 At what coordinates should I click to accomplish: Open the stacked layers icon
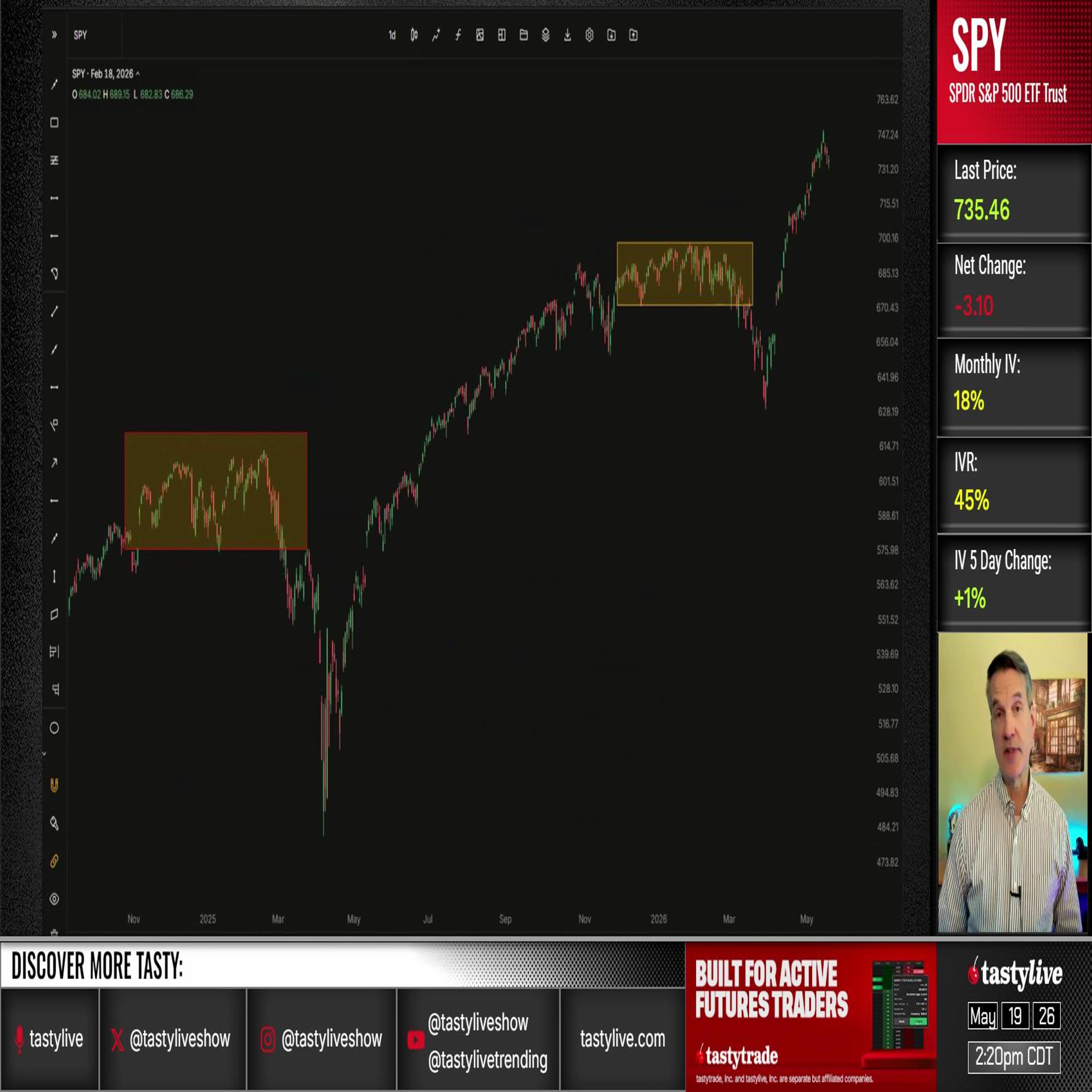545,35
